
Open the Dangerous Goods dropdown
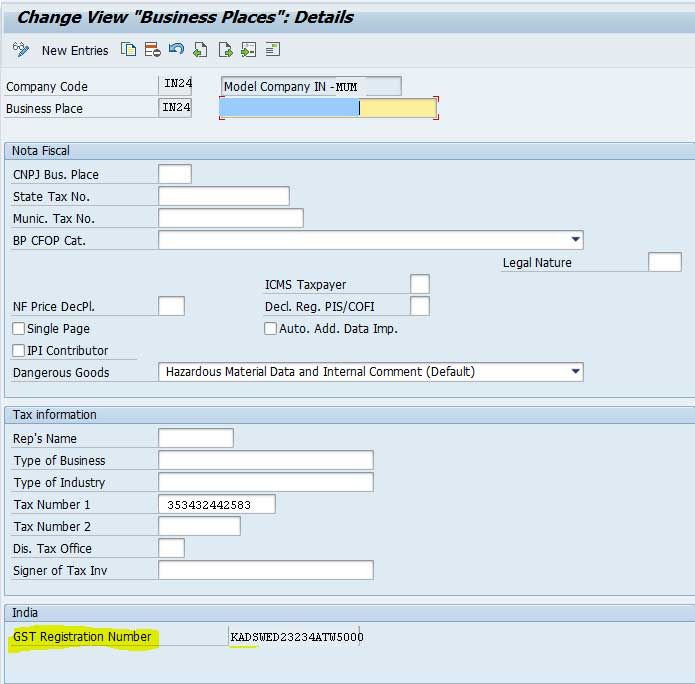(x=575, y=371)
